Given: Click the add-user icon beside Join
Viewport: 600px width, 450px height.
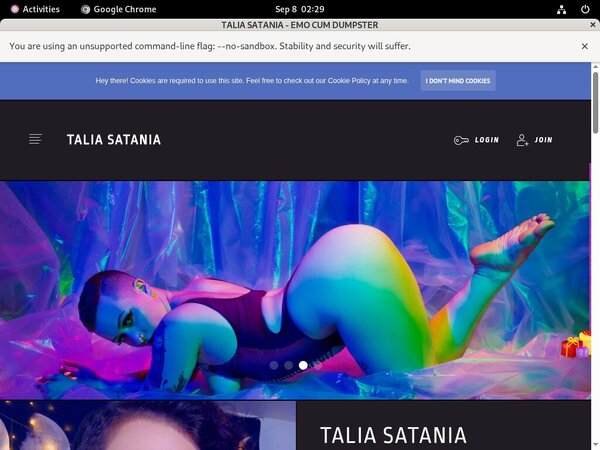Looking at the screenshot, I should 522,140.
